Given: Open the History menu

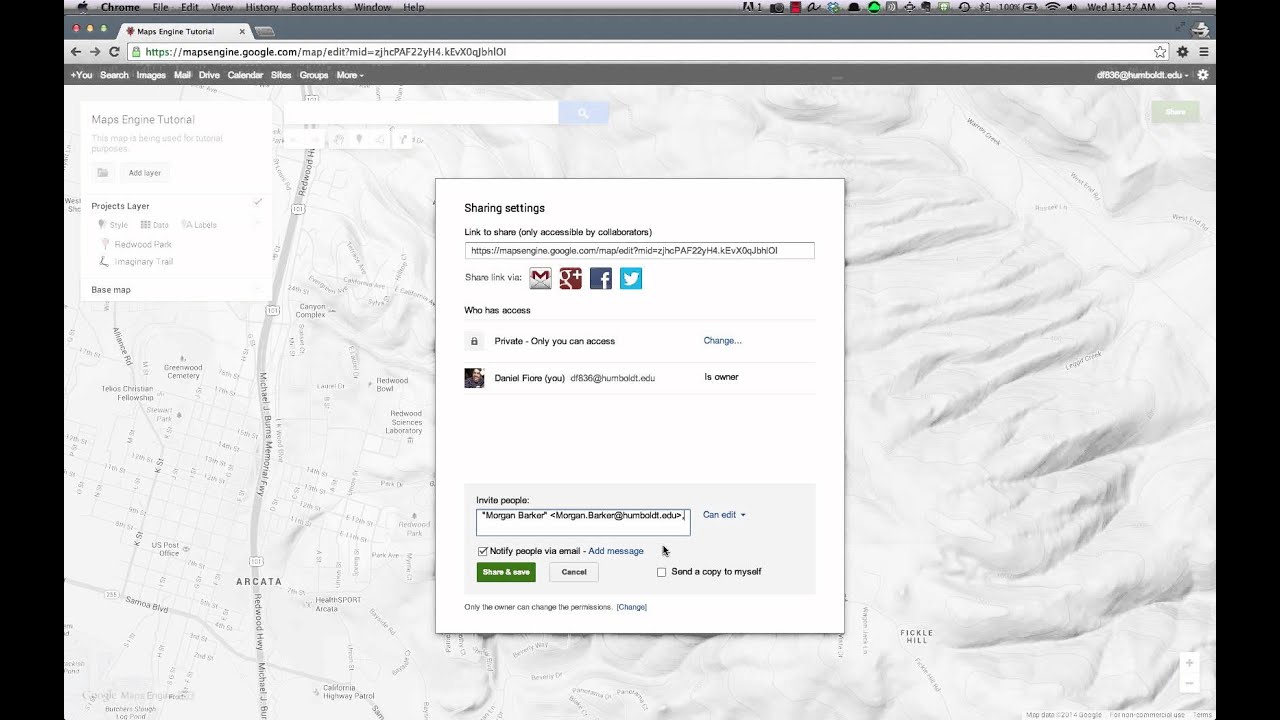Looking at the screenshot, I should 261,7.
